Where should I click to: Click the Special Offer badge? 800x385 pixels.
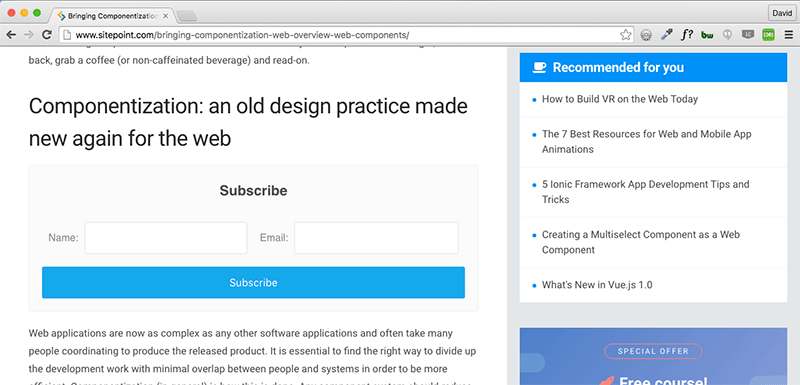tap(653, 351)
